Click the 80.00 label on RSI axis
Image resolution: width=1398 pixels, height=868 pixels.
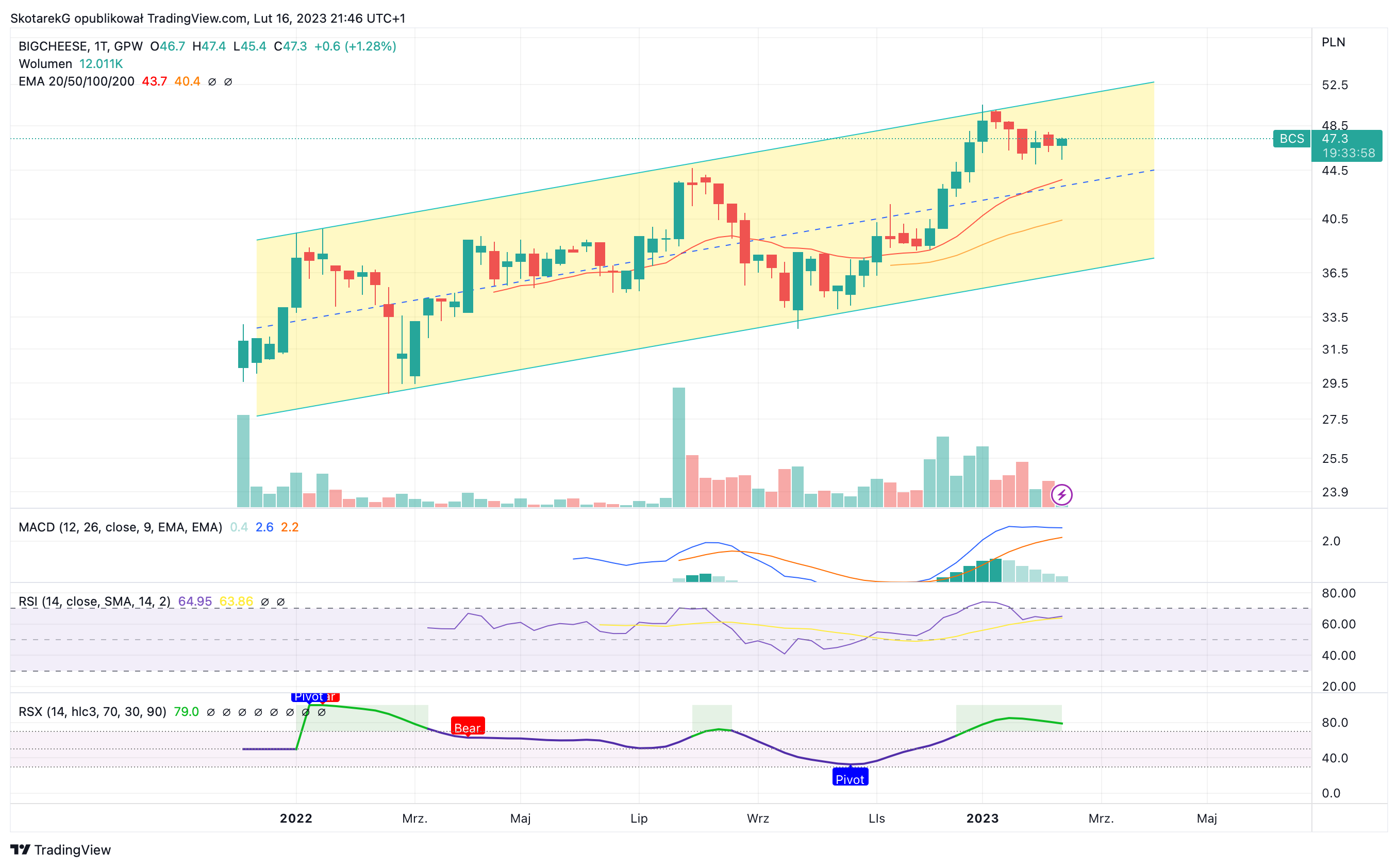coord(1338,593)
